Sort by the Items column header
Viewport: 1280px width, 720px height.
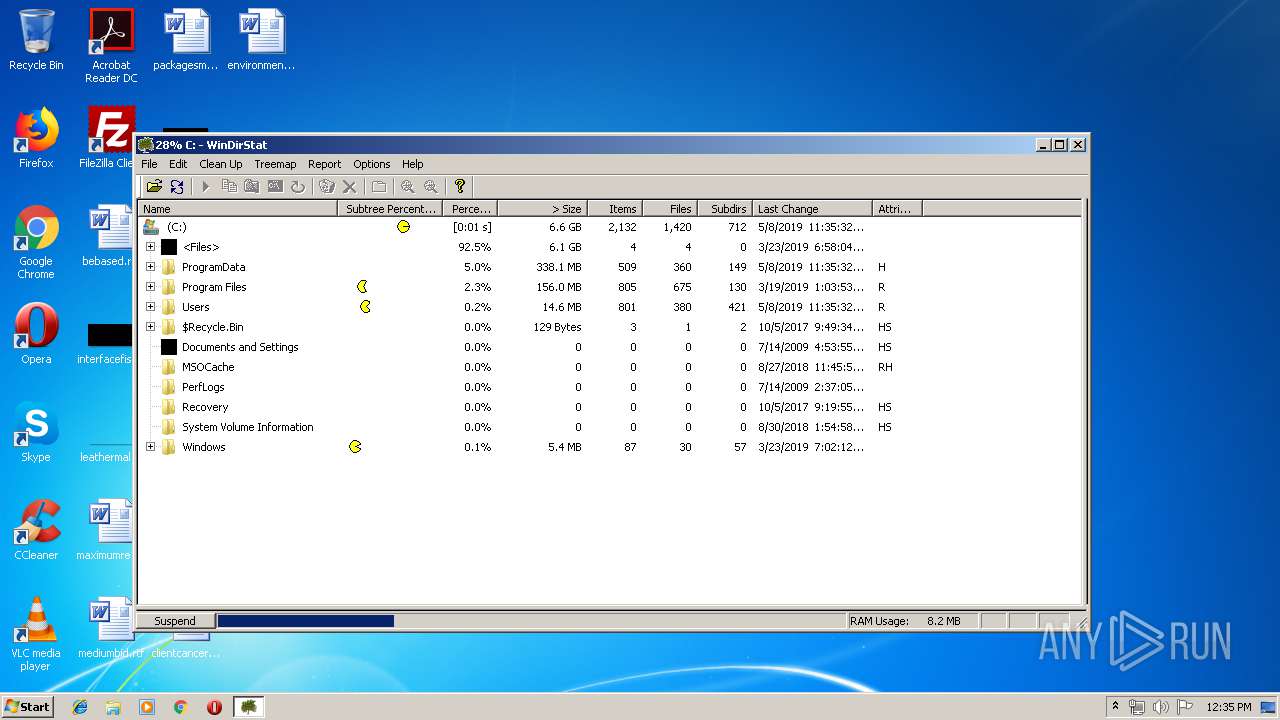613,209
